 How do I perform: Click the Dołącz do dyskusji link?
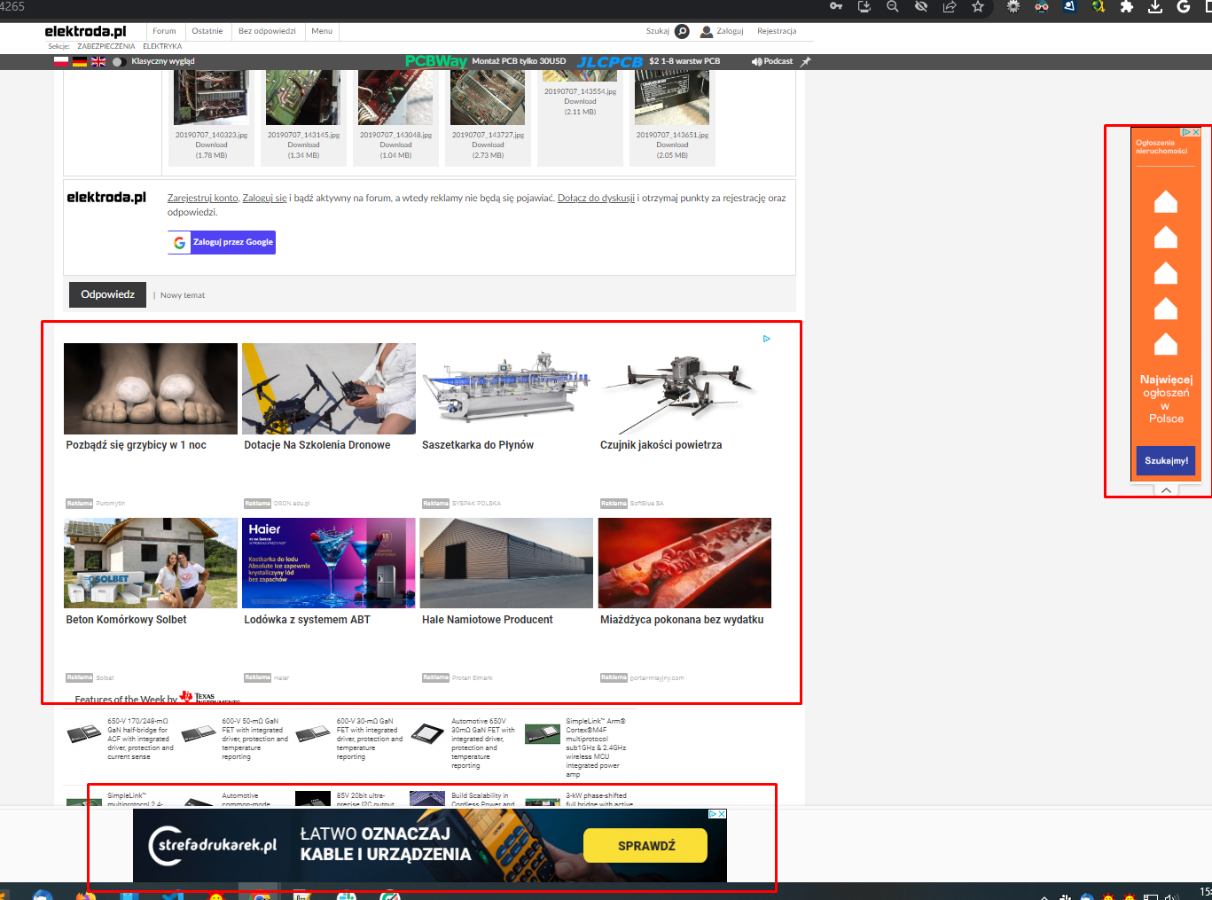point(596,198)
